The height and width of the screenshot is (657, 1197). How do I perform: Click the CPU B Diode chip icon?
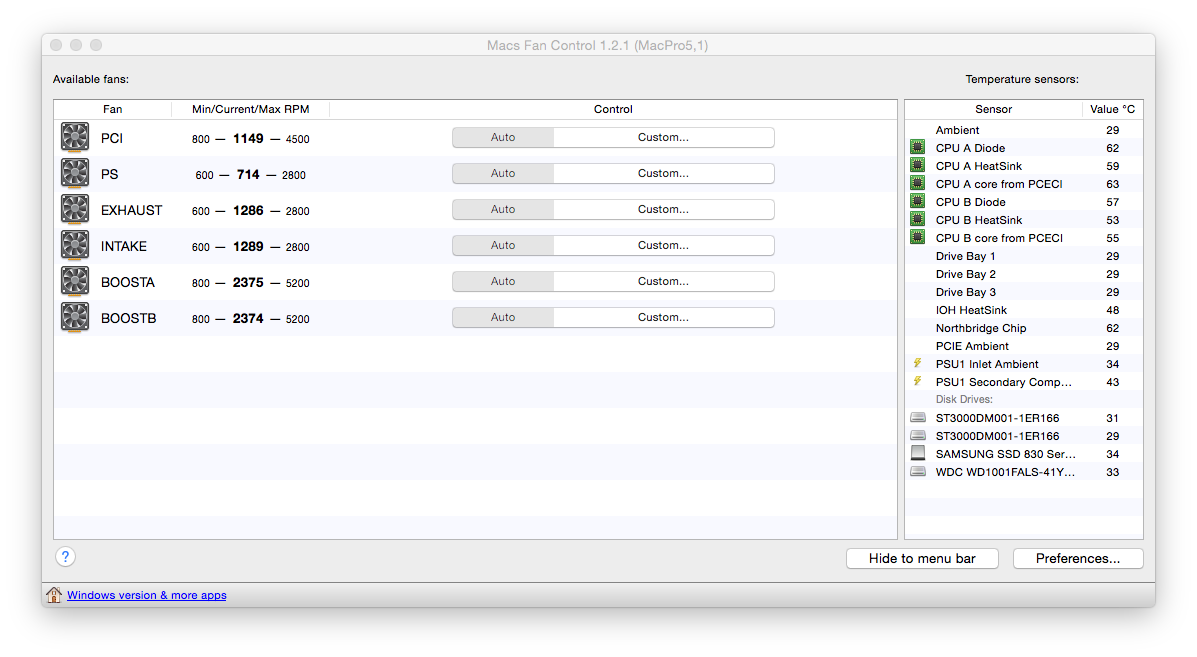[918, 201]
